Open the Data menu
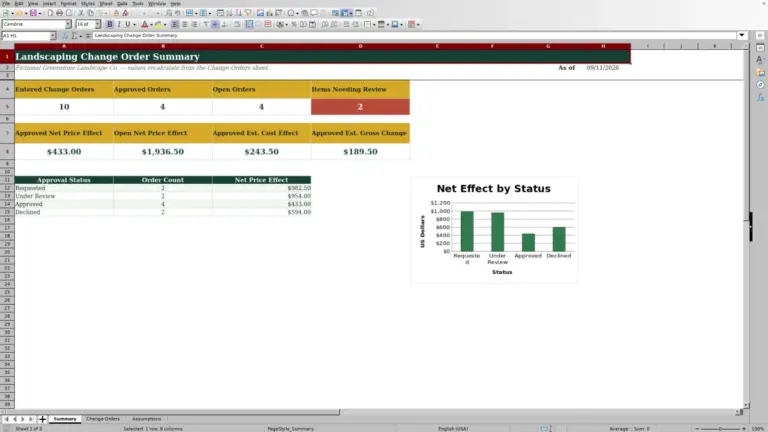 [x=122, y=3]
